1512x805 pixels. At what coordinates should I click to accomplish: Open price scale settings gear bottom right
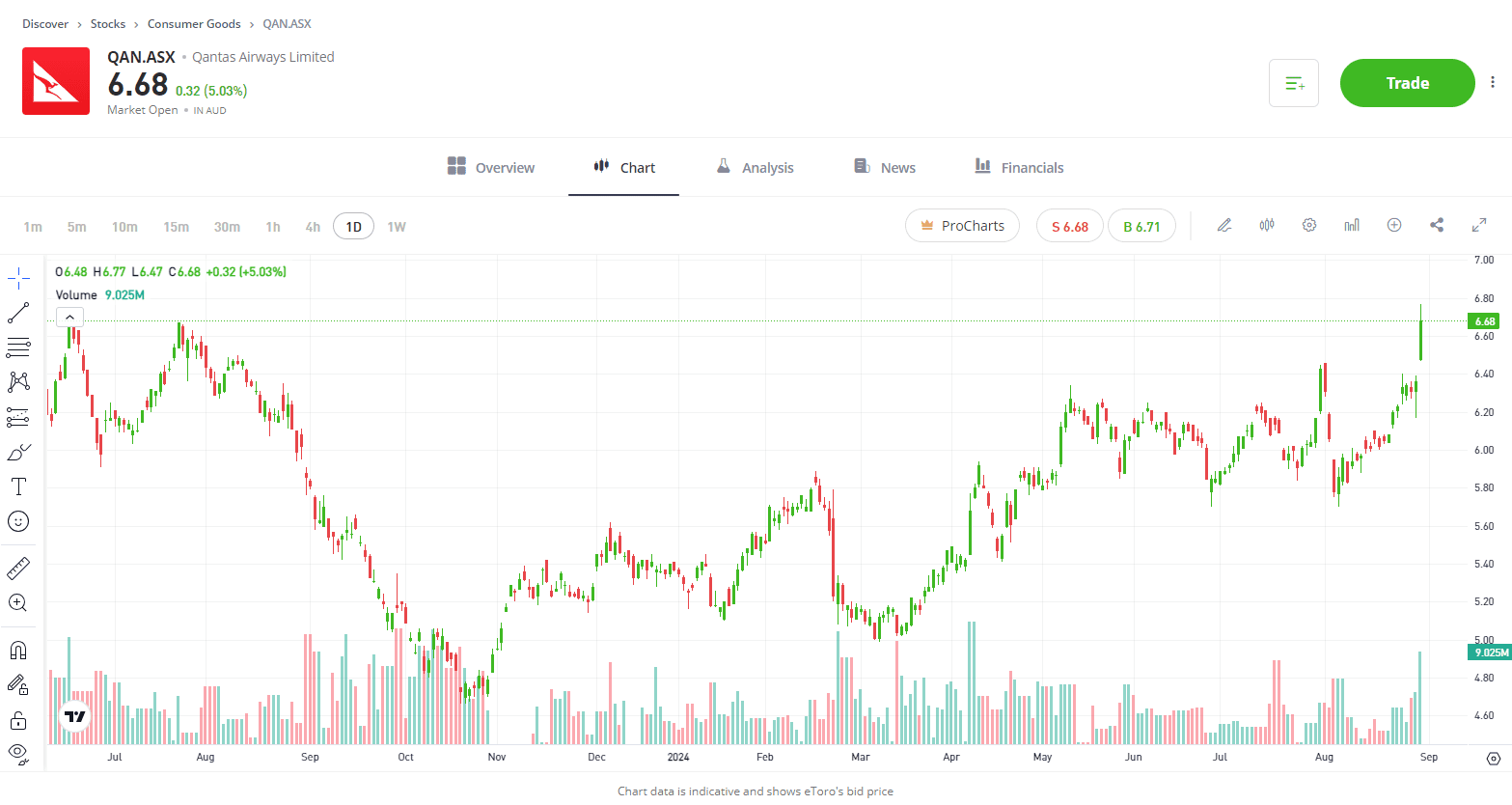pyautogui.click(x=1494, y=759)
